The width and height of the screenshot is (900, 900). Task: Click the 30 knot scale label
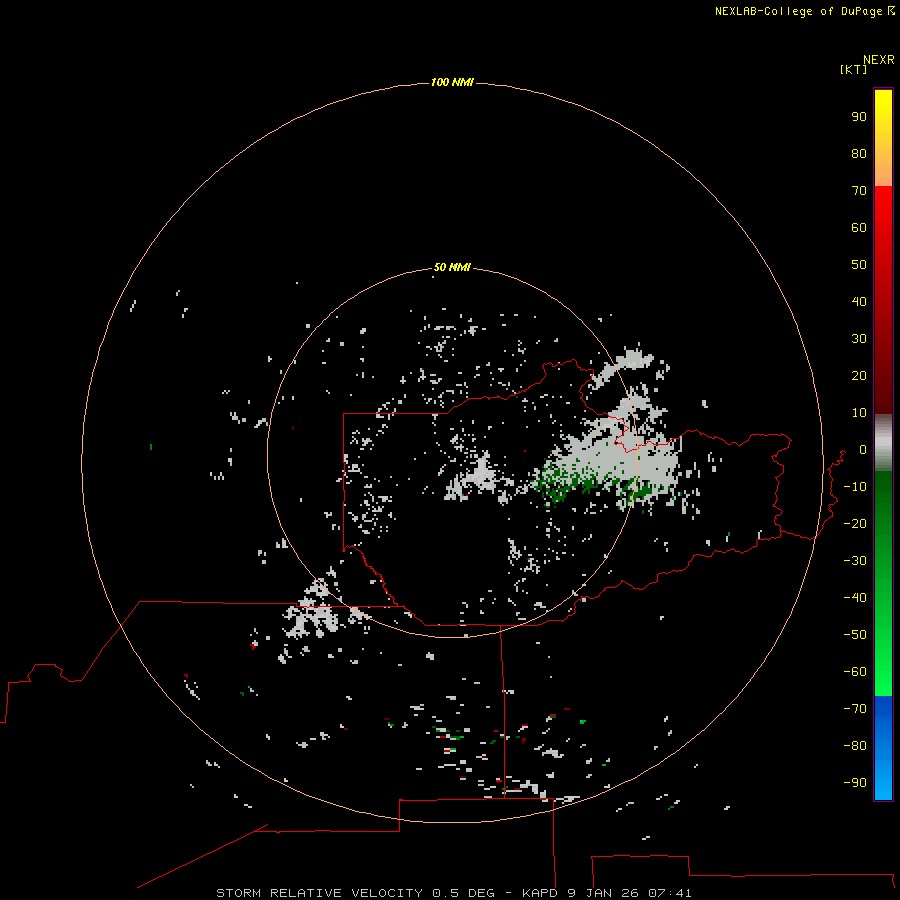859,339
